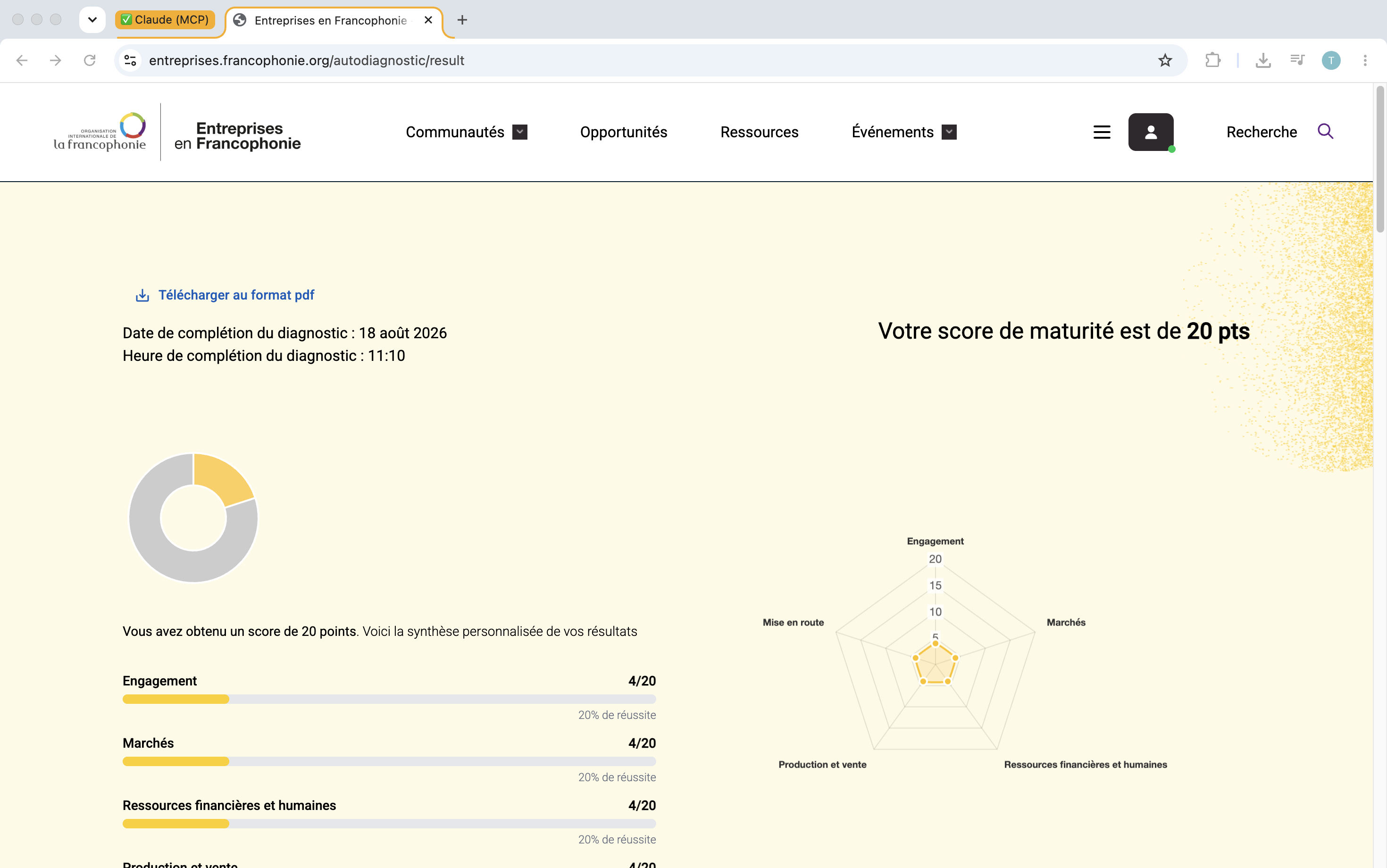Image resolution: width=1387 pixels, height=868 pixels.
Task: Click the Francophonie organisation logo
Action: click(100, 132)
